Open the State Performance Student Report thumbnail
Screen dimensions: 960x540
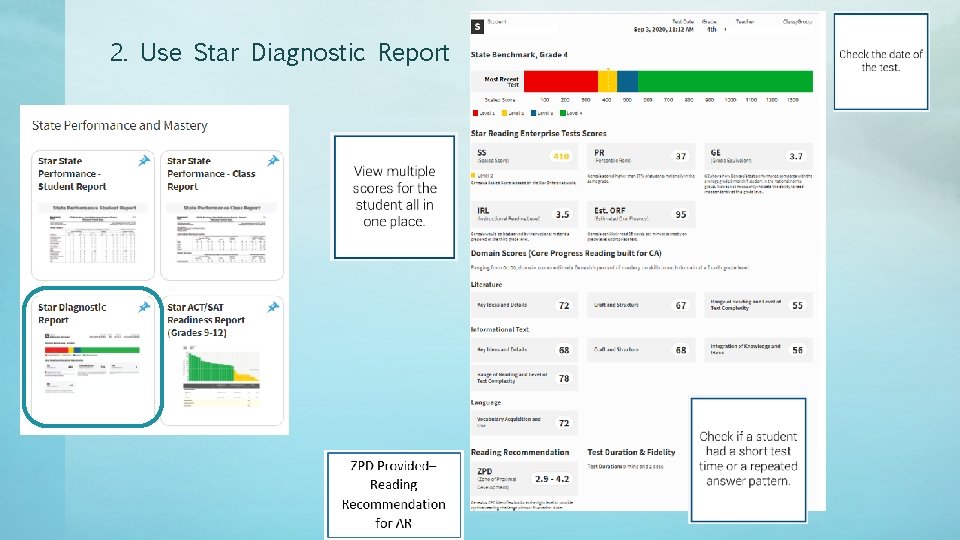click(92, 234)
